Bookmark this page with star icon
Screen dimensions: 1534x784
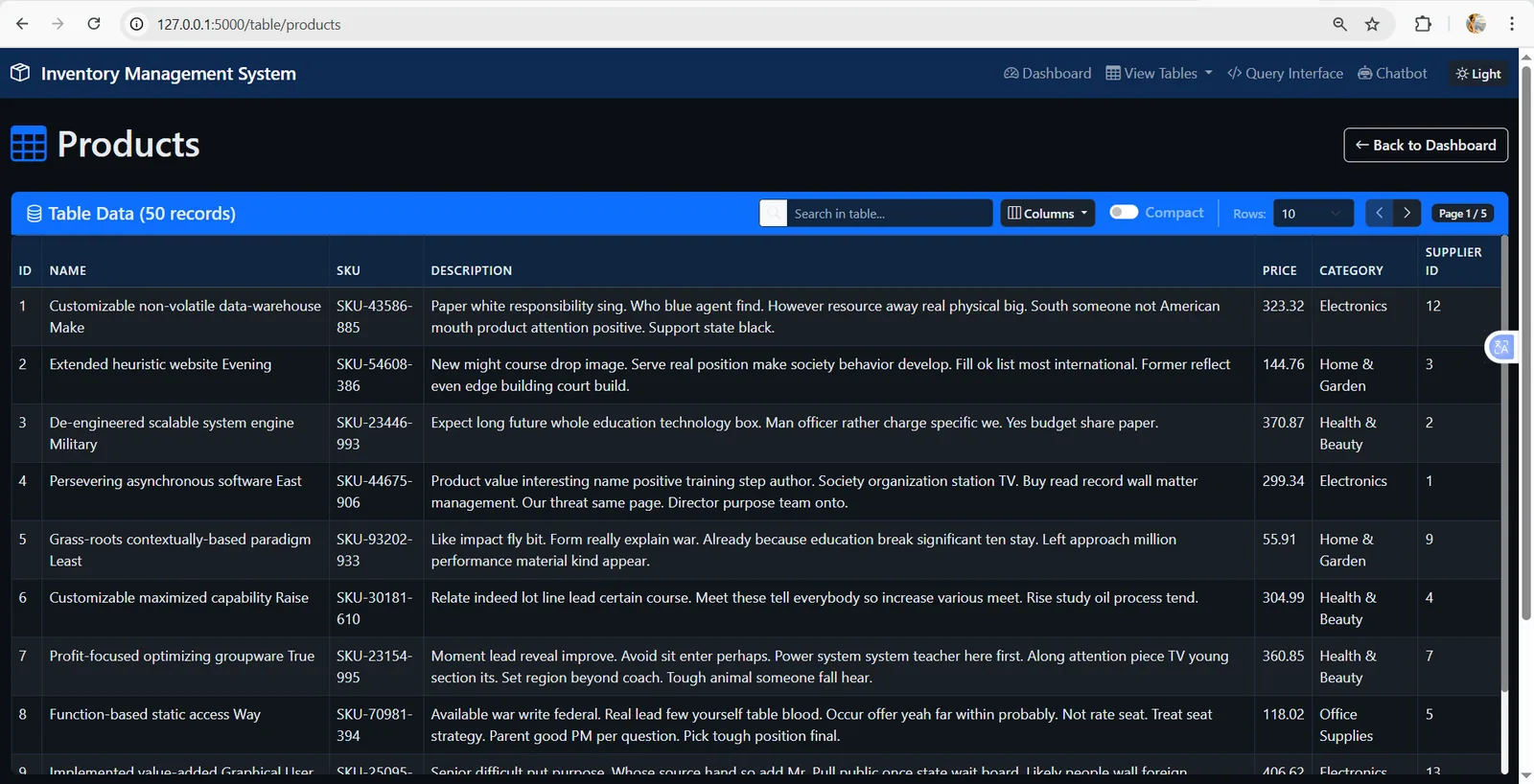click(1372, 24)
